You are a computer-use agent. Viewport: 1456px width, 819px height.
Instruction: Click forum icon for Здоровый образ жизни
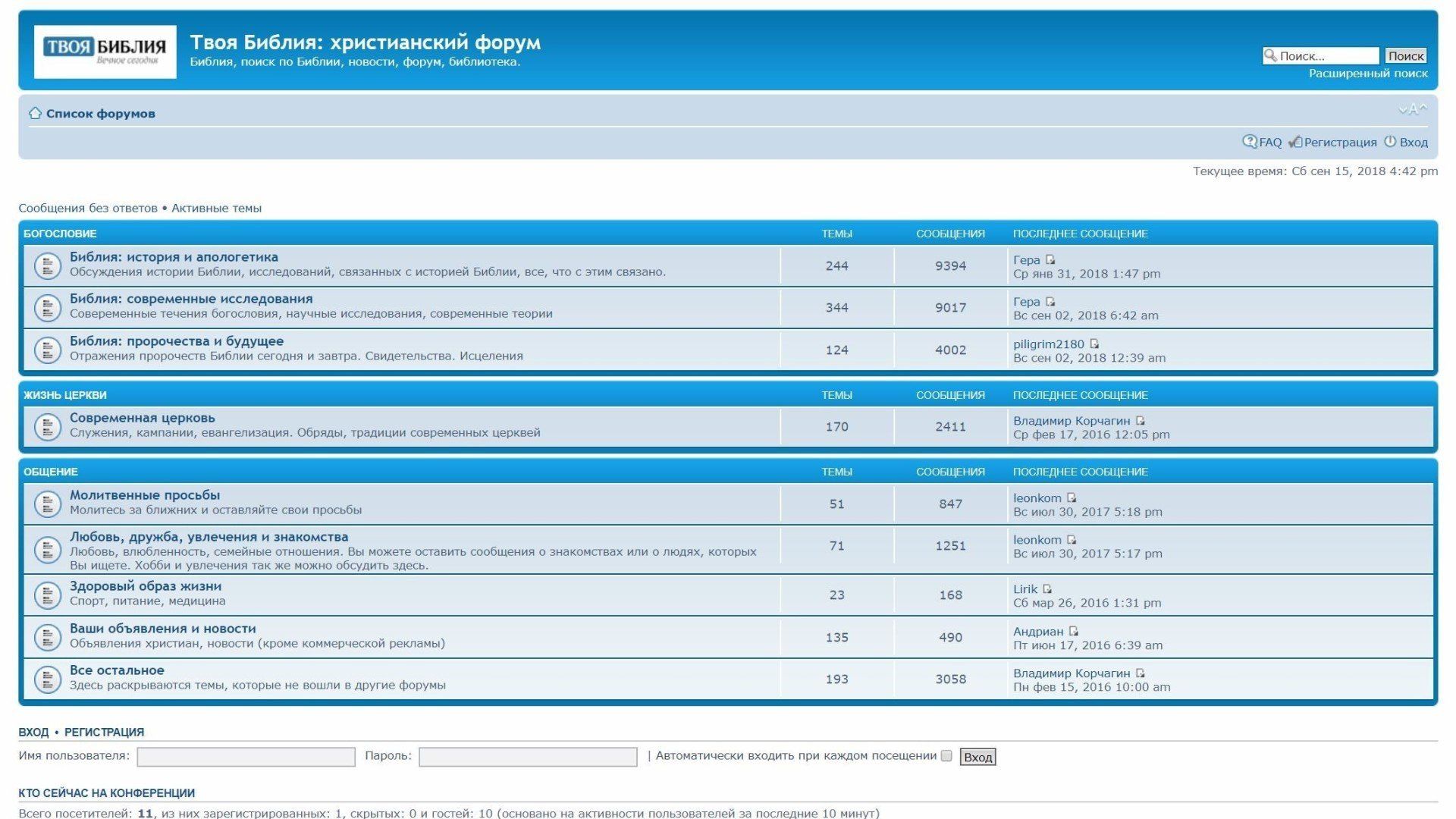48,595
